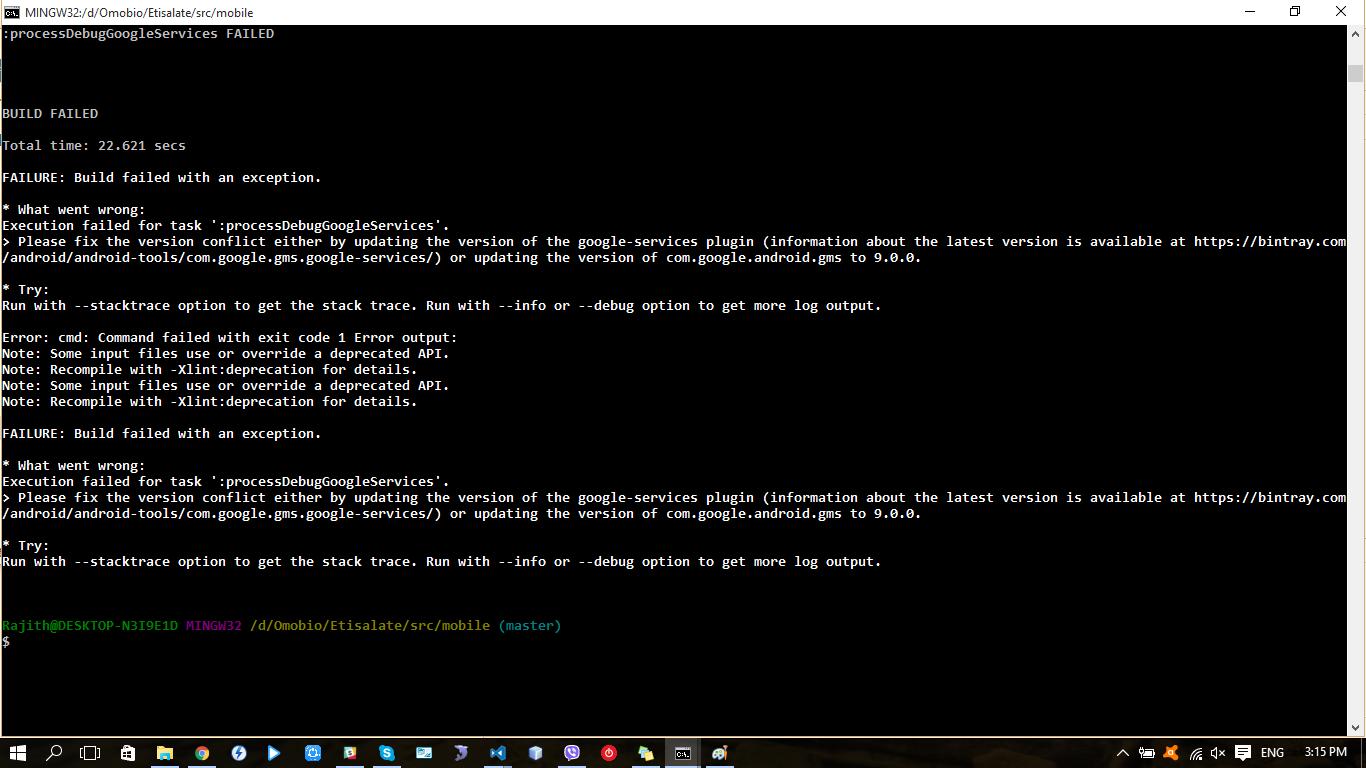This screenshot has width=1366, height=768.
Task: Click the terminal vertical scrollbar thumb
Action: (x=1356, y=73)
